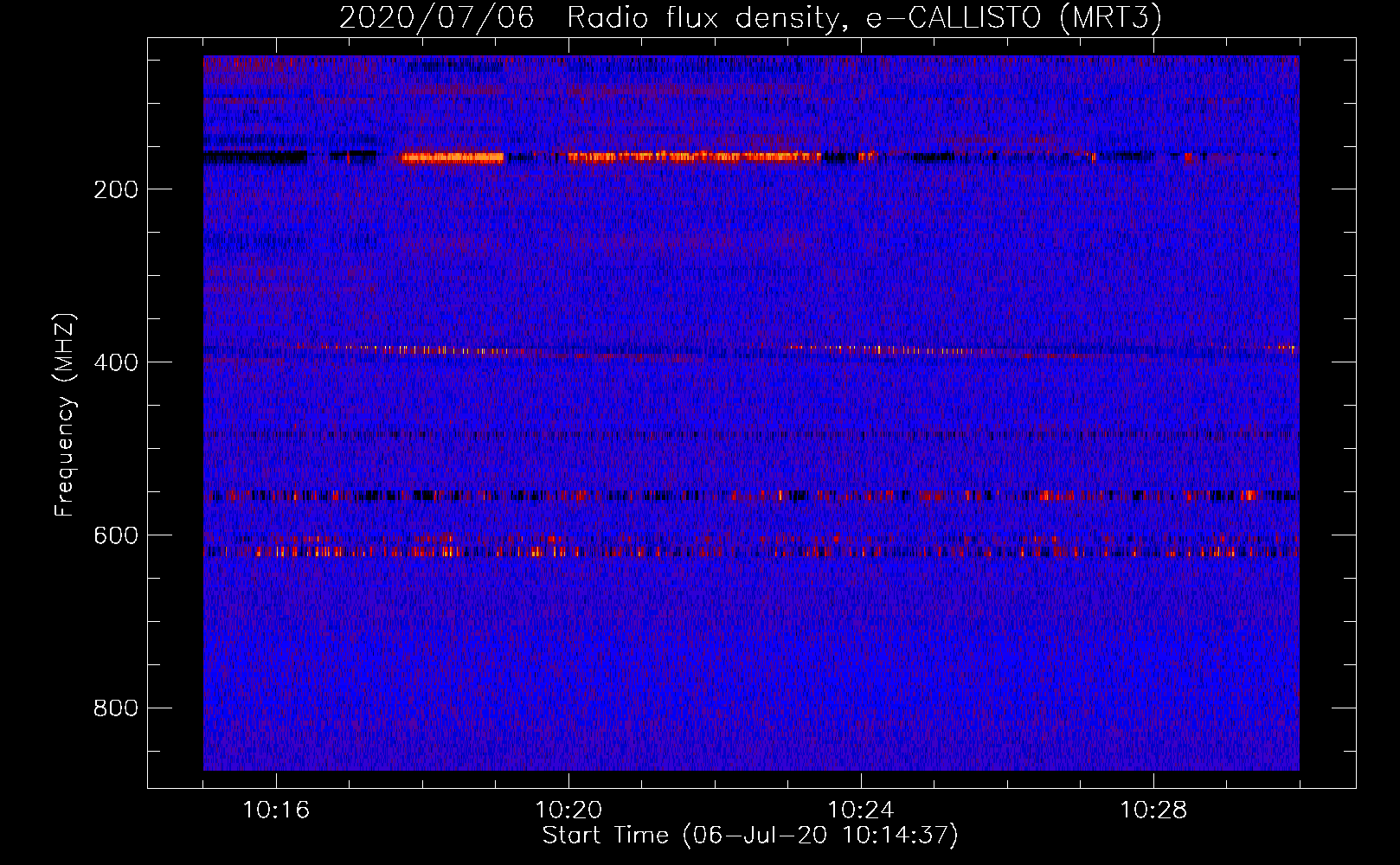Click the 10:16 time tick label

276,811
